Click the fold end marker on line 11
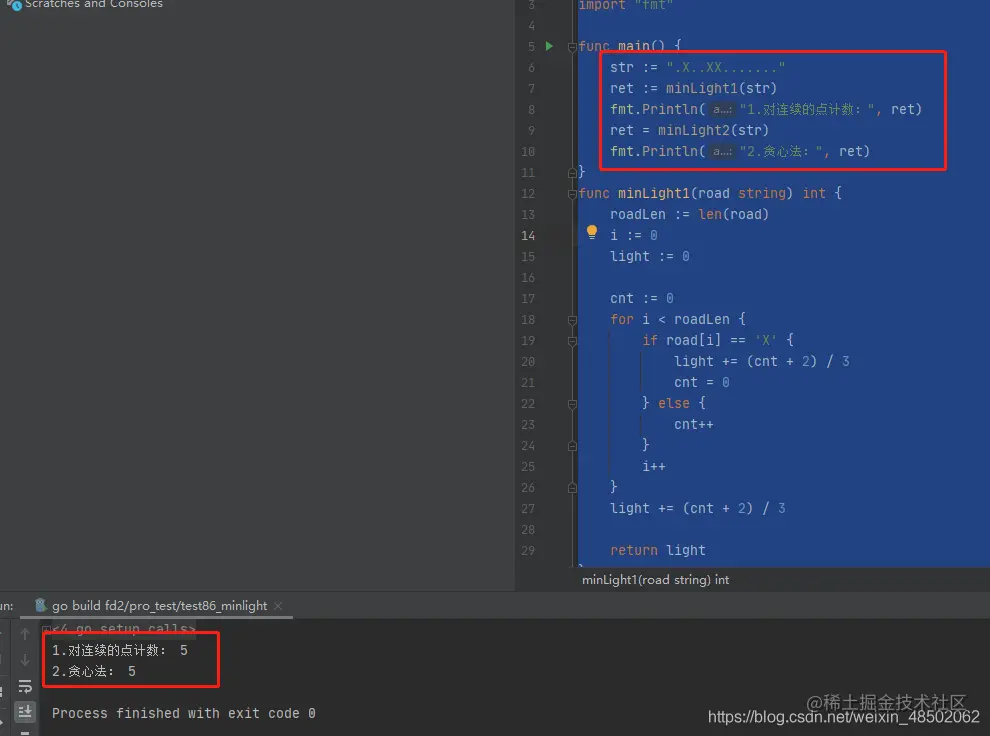The height and width of the screenshot is (736, 990). [572, 172]
